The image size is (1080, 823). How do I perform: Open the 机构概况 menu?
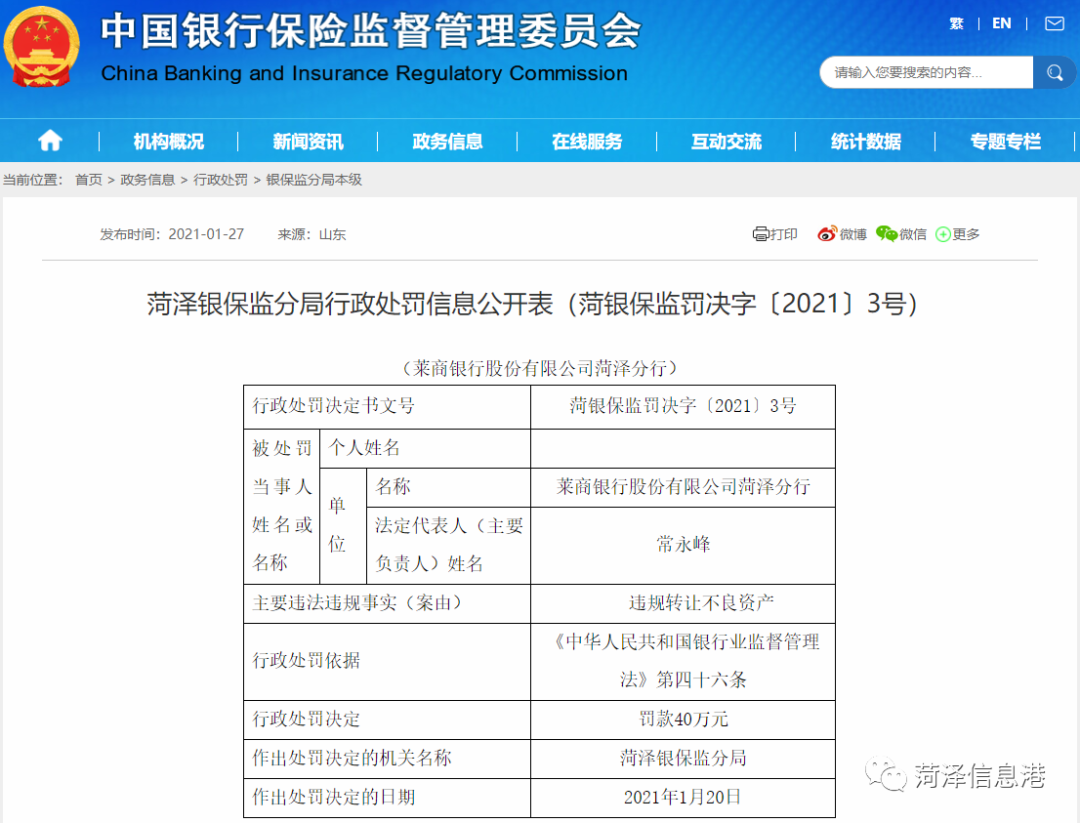tap(169, 142)
